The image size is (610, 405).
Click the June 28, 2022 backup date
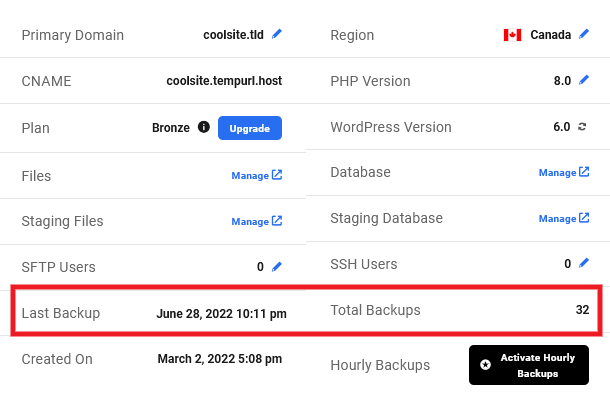pyautogui.click(x=221, y=314)
